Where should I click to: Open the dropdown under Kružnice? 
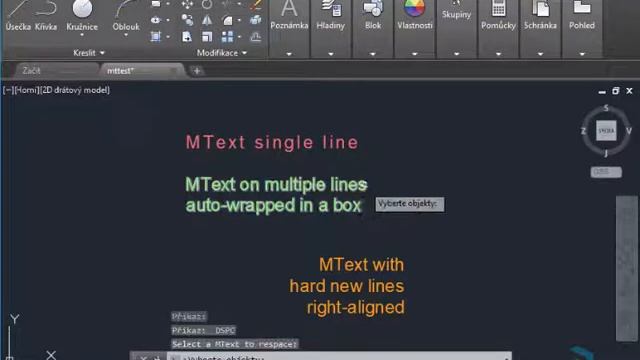point(82,35)
